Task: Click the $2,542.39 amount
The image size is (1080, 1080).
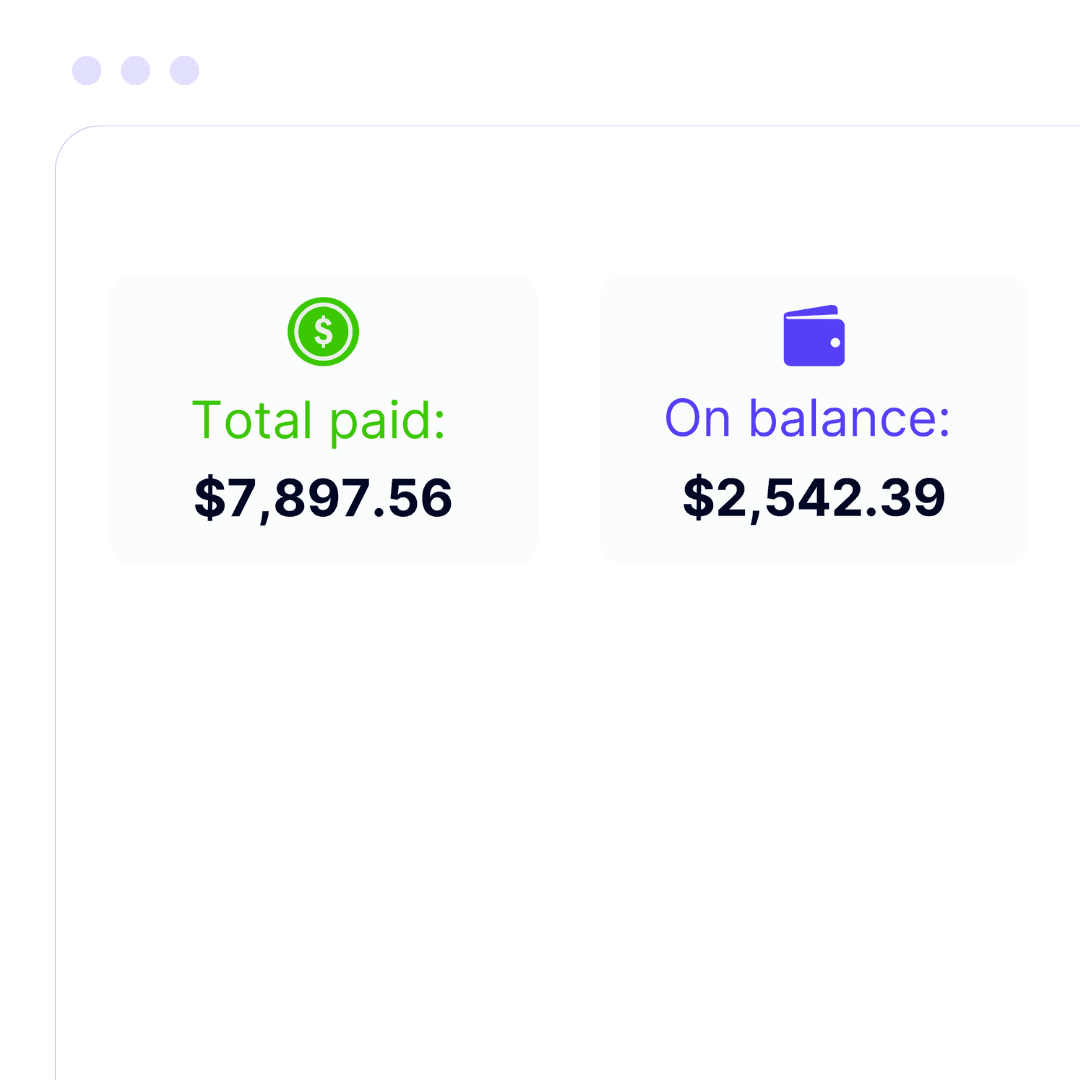Action: tap(814, 497)
